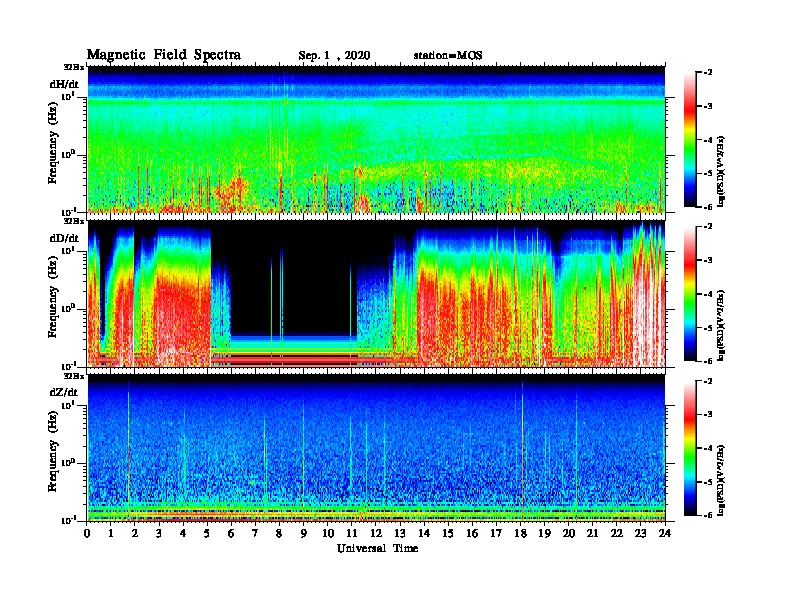Click hour "11" on the Universal Time axis
Viewport: 792px width, 612px height.
coord(352,533)
